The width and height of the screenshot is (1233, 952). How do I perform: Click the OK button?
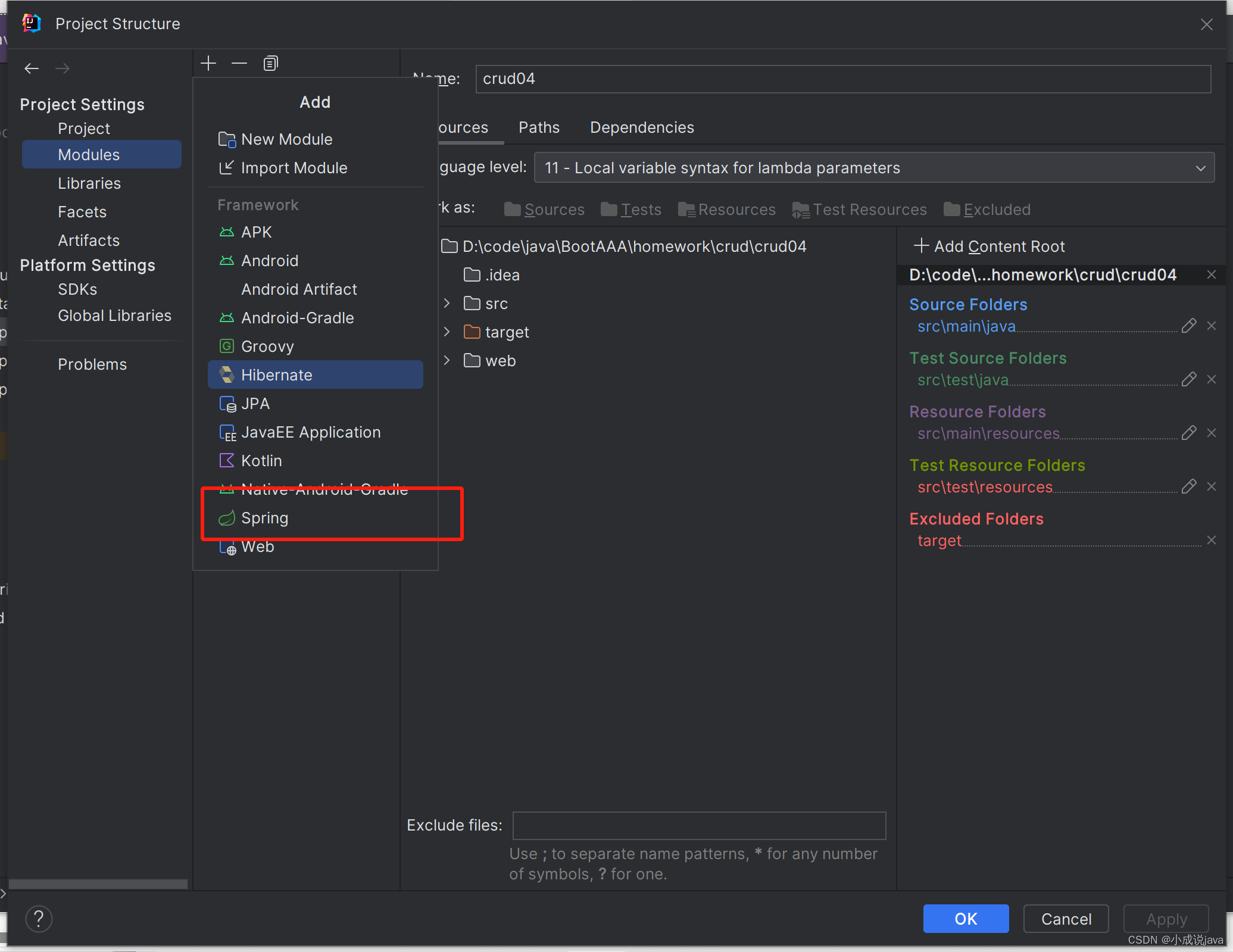965,919
